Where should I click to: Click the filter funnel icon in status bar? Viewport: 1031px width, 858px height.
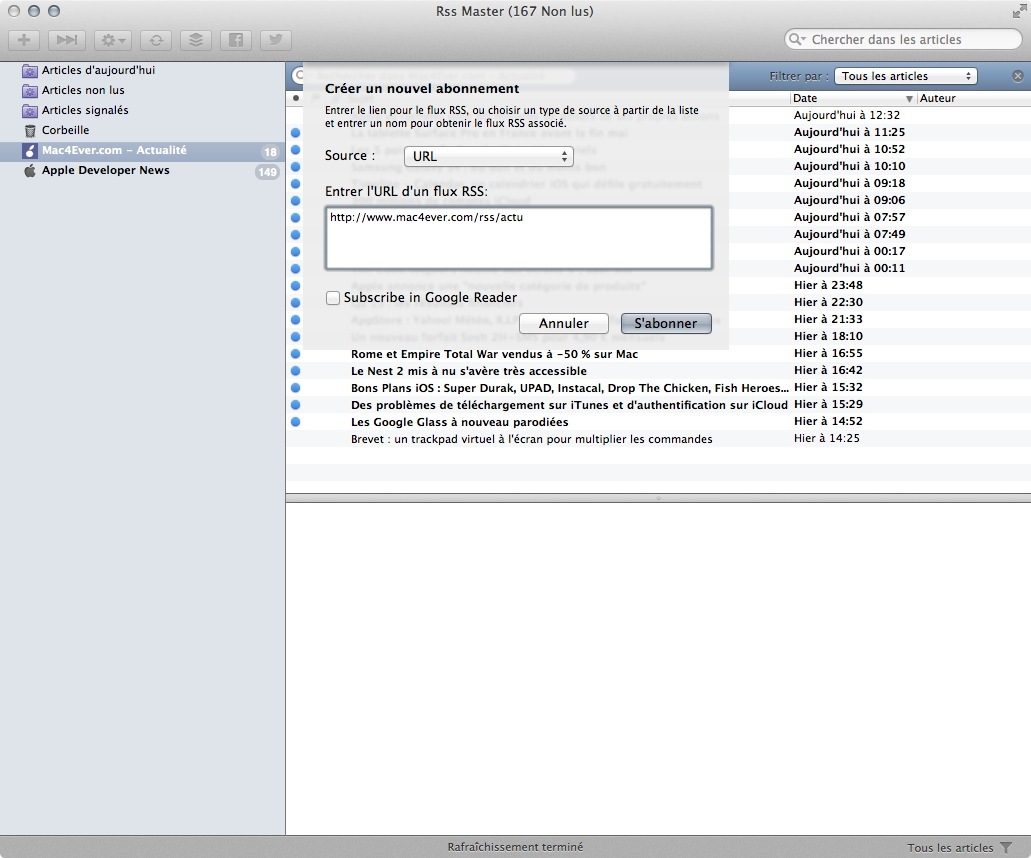[1006, 847]
